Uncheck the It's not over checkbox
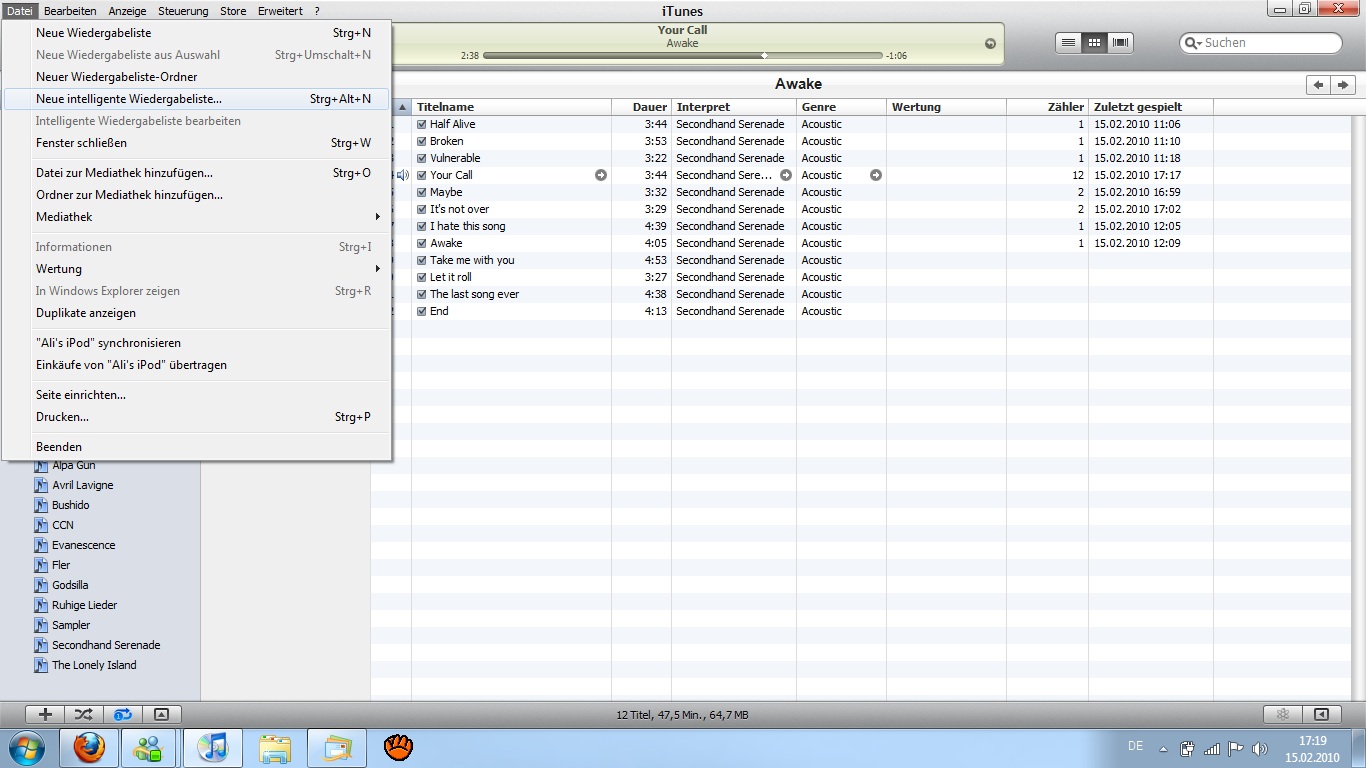This screenshot has width=1366, height=768. coord(421,209)
